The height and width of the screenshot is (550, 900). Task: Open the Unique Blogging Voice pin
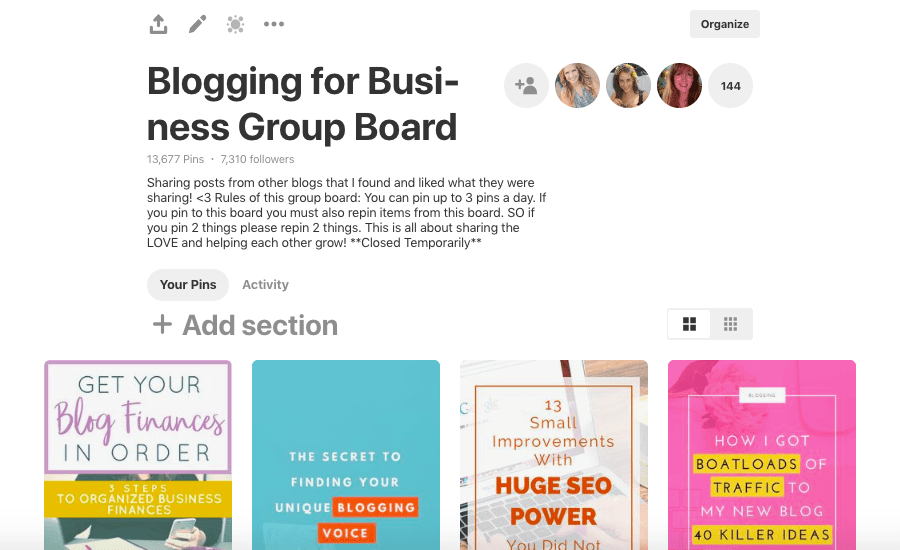pyautogui.click(x=346, y=455)
